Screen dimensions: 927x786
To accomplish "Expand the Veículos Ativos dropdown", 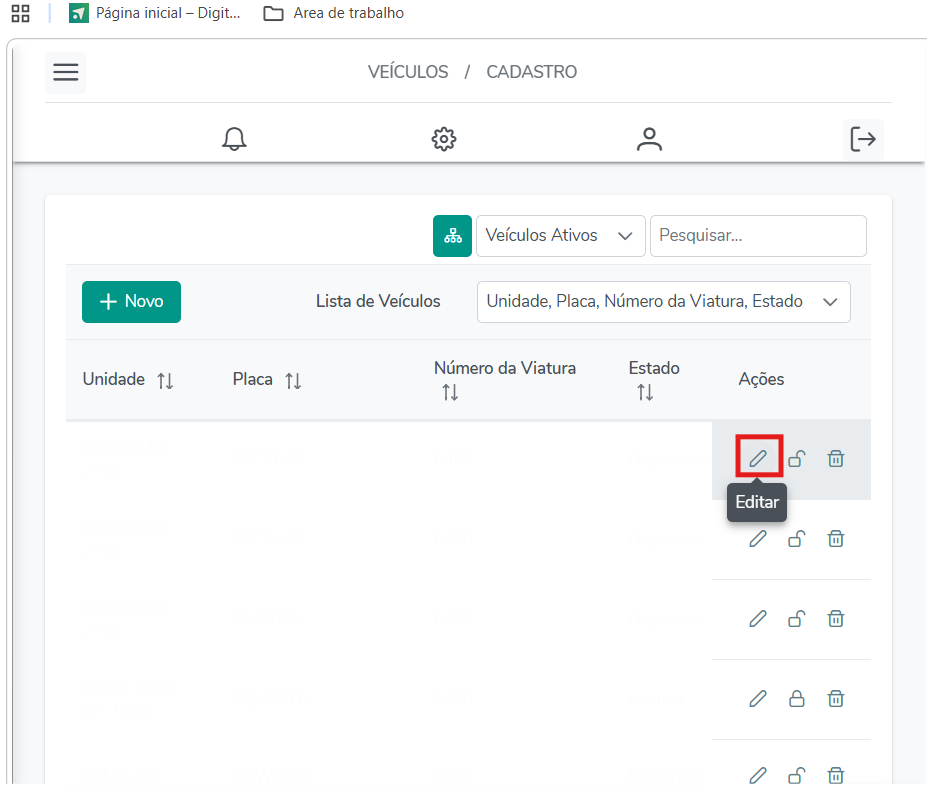I will (x=560, y=236).
